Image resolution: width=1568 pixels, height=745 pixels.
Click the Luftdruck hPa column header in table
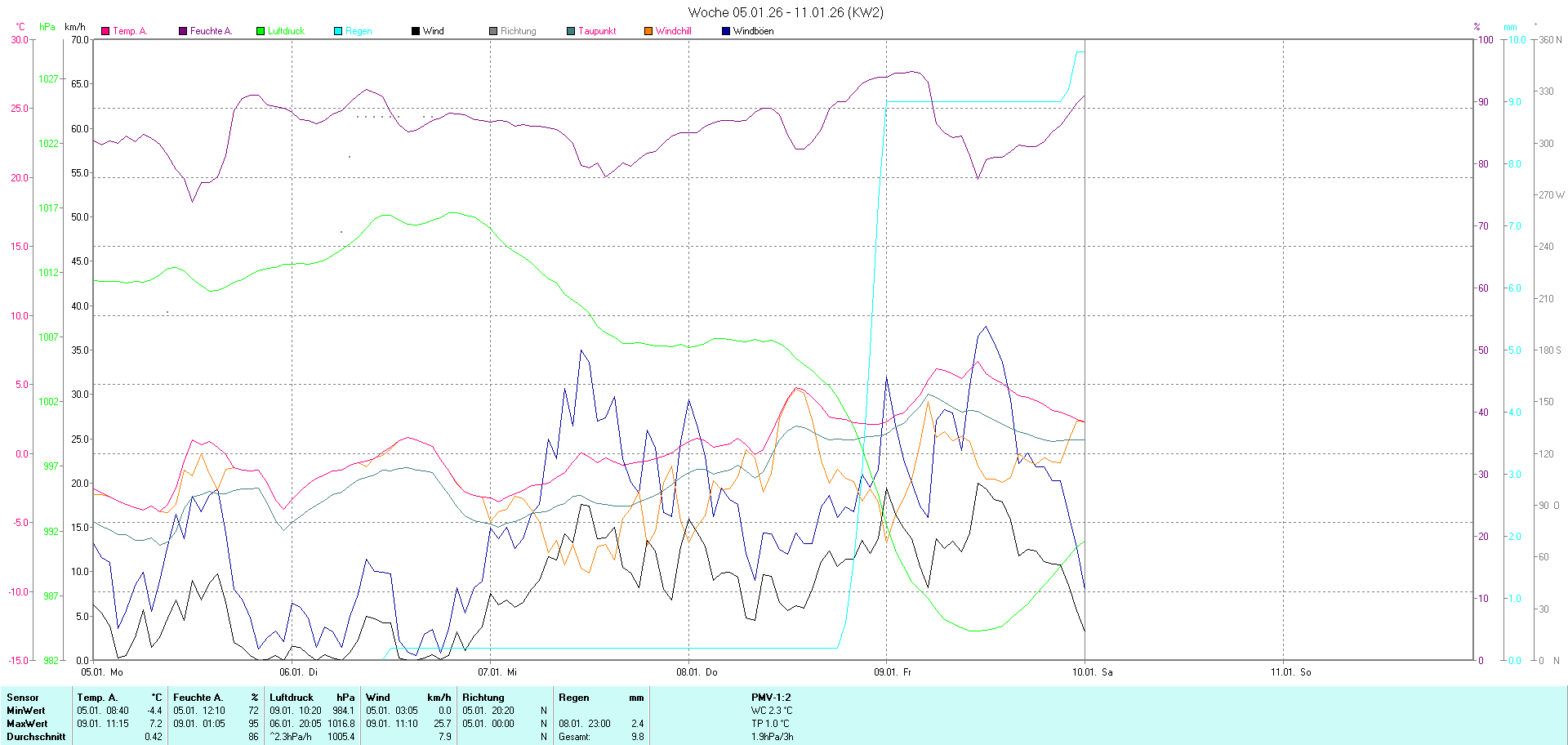tap(312, 698)
